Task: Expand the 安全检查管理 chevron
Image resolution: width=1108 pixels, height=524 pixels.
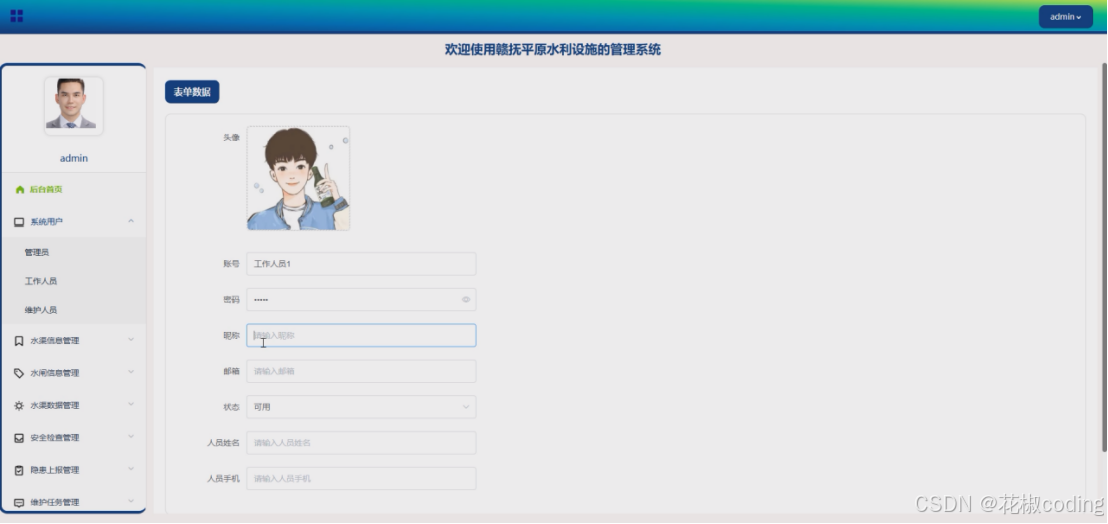Action: [131, 437]
